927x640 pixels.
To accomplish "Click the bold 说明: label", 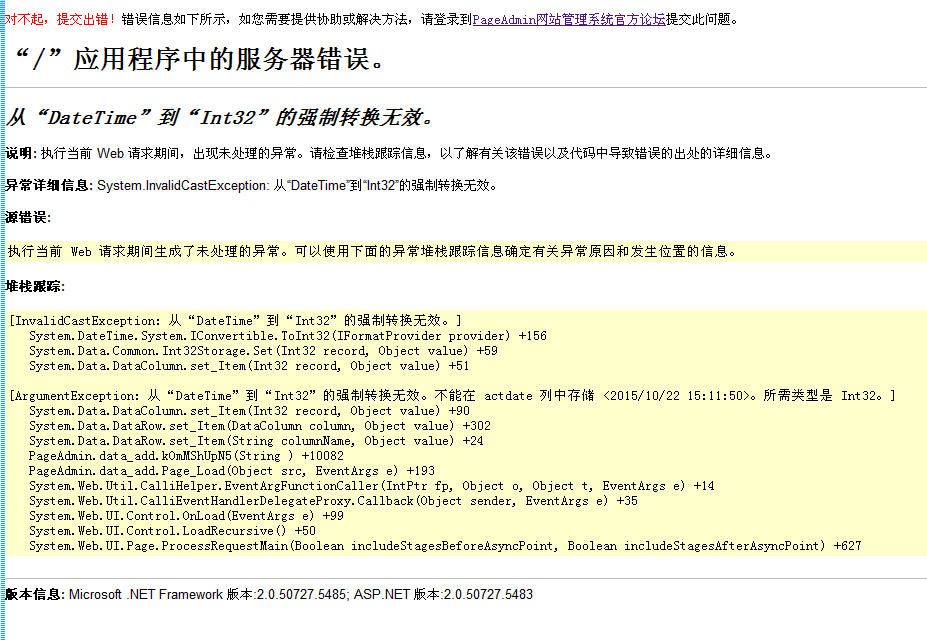I will tap(19, 154).
